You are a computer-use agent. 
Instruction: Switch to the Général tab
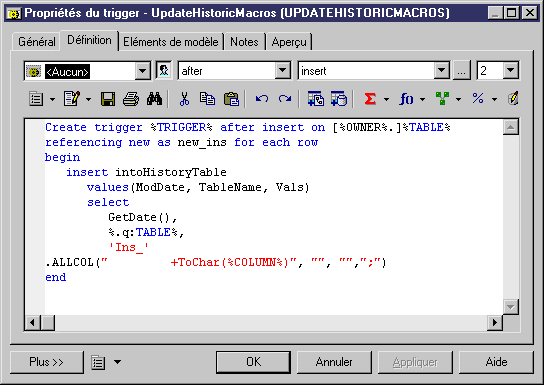pyautogui.click(x=36, y=42)
